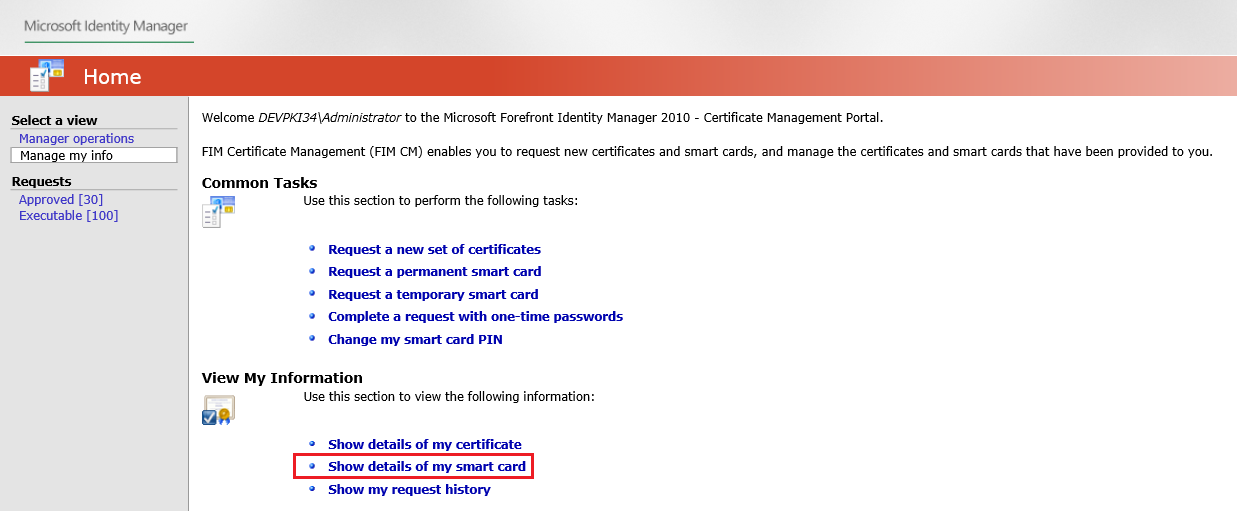Click the Microsoft Identity Manager logo text
The height and width of the screenshot is (511, 1237).
point(106,26)
